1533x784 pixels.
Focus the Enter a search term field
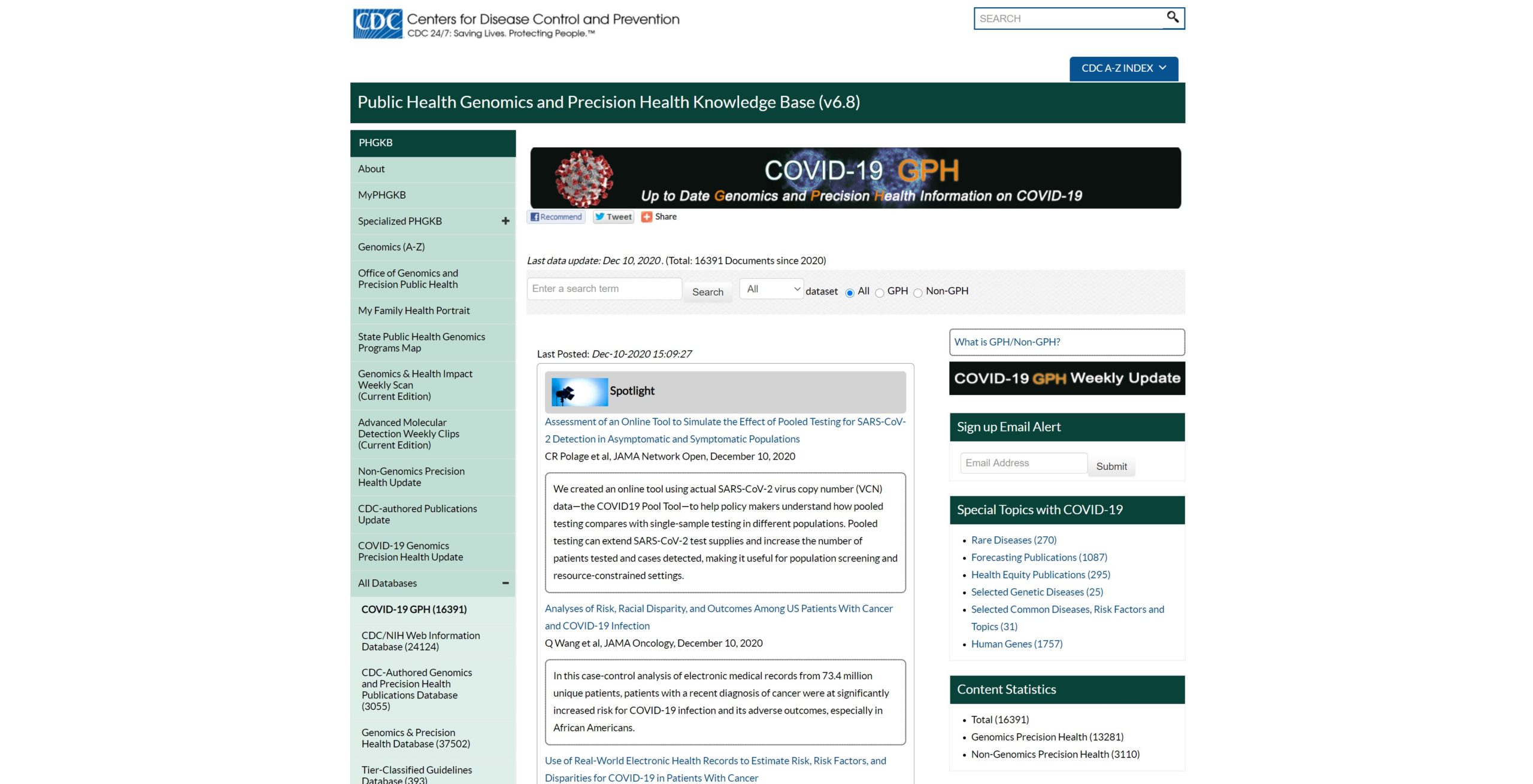[x=604, y=289]
